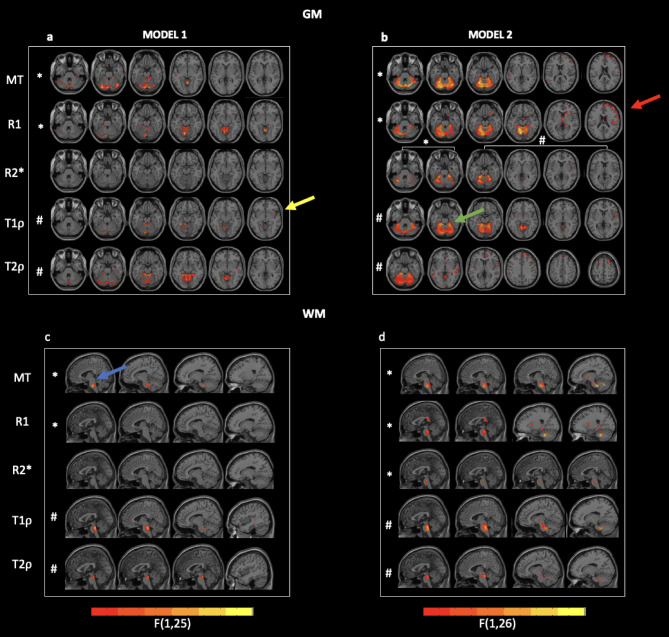Select the MODEL 1 title
This screenshot has width=669, height=637.
[165, 35]
